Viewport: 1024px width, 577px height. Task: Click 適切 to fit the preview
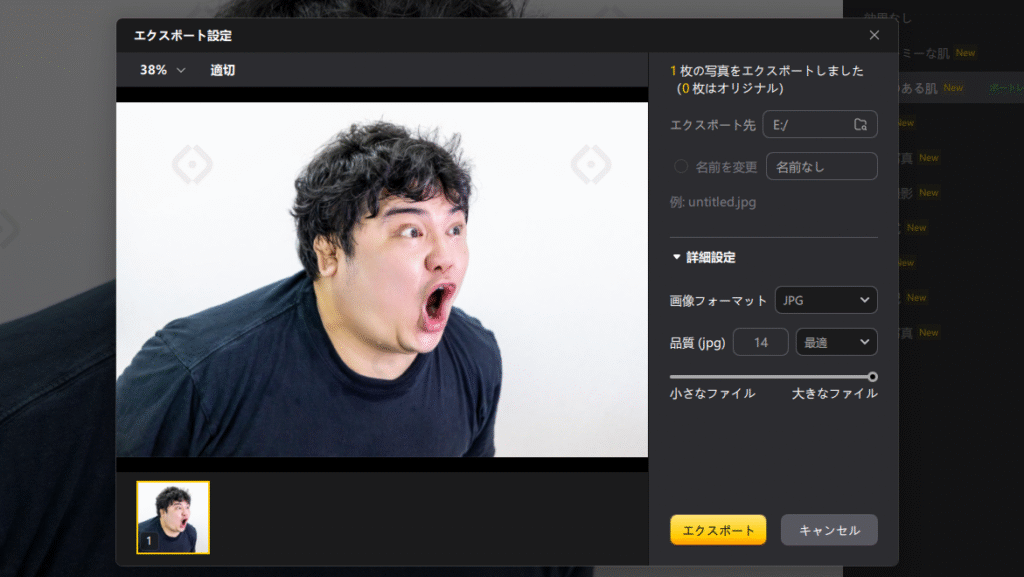coord(223,70)
